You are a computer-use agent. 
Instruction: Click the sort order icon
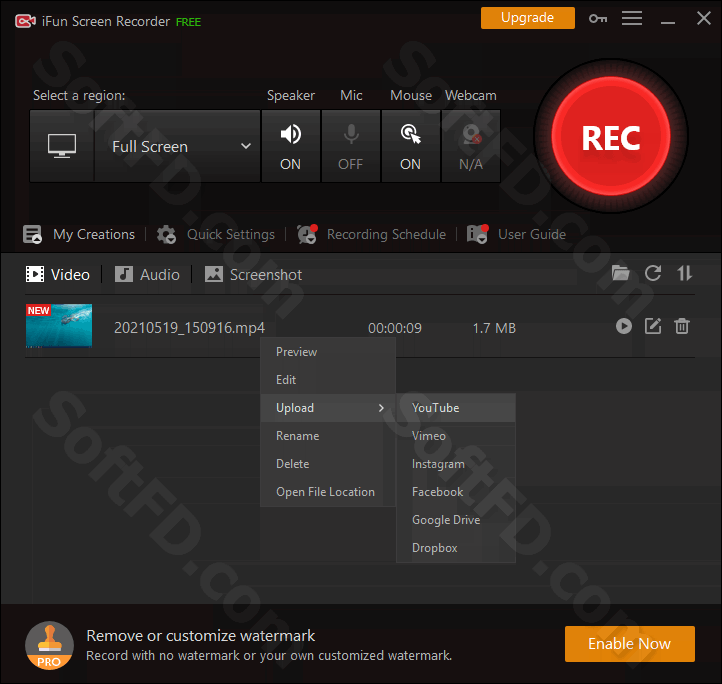pyautogui.click(x=684, y=273)
